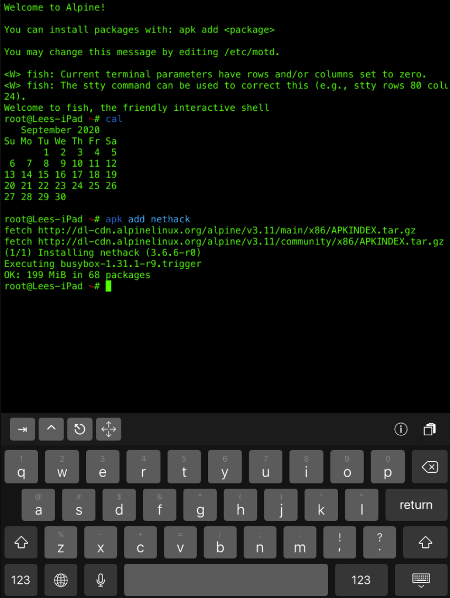Tap the x key

coord(100,542)
